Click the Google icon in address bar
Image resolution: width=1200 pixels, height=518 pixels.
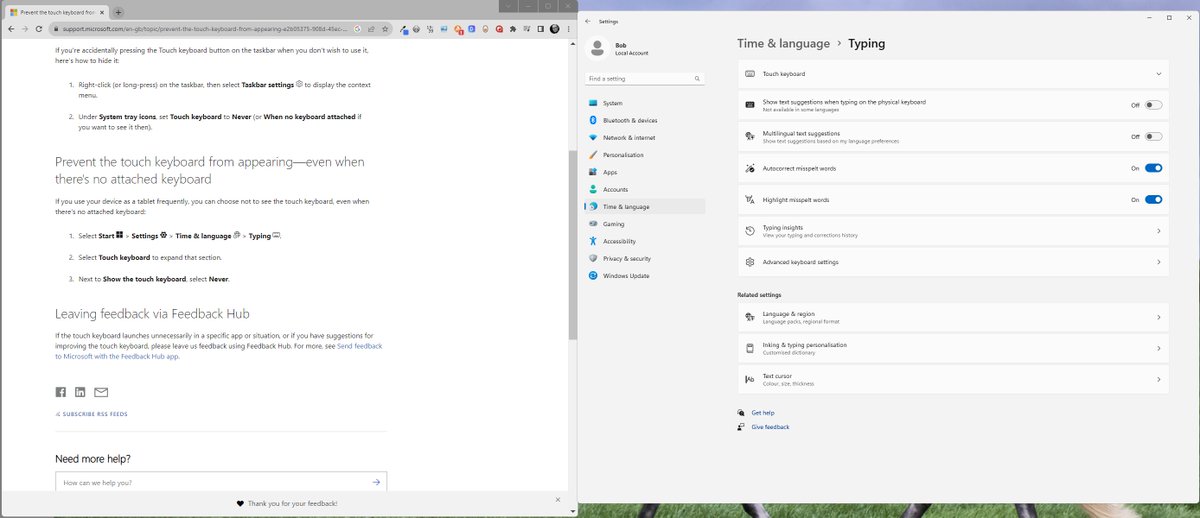[x=357, y=29]
